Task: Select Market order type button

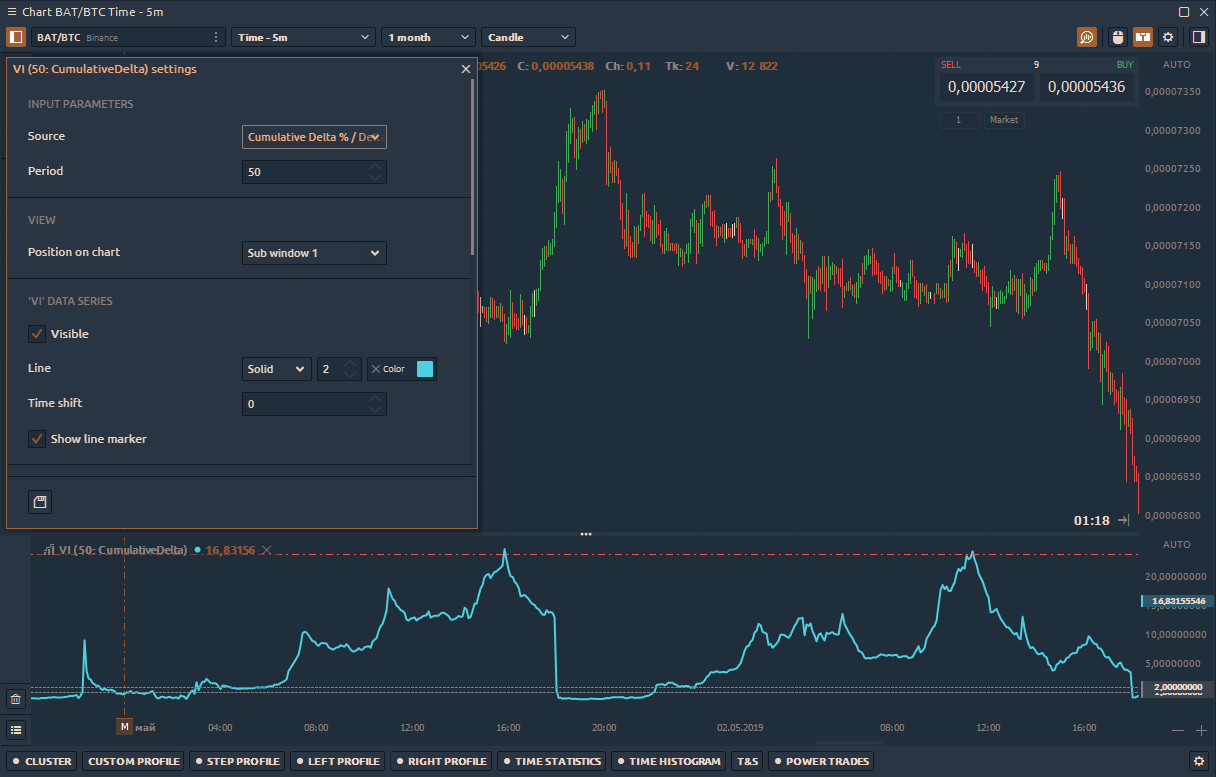Action: (x=1004, y=120)
